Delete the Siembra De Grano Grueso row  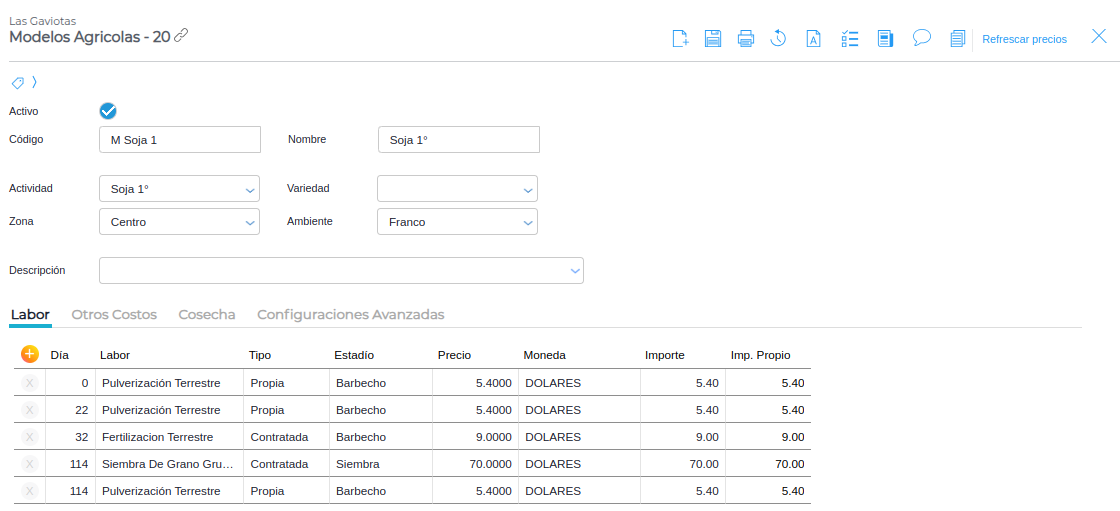coord(29,464)
